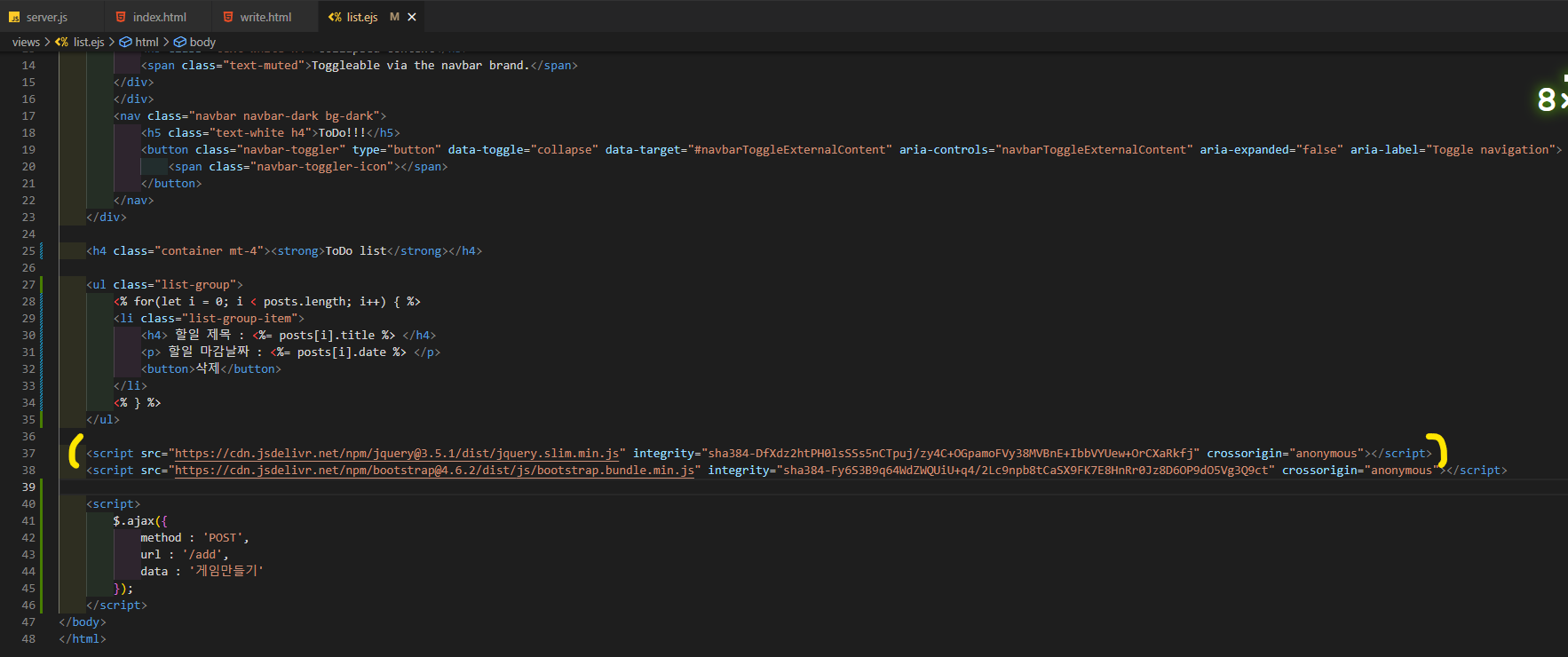Place cursor on "$.ajax({" text
Image resolution: width=1568 pixels, height=657 pixels.
140,520
